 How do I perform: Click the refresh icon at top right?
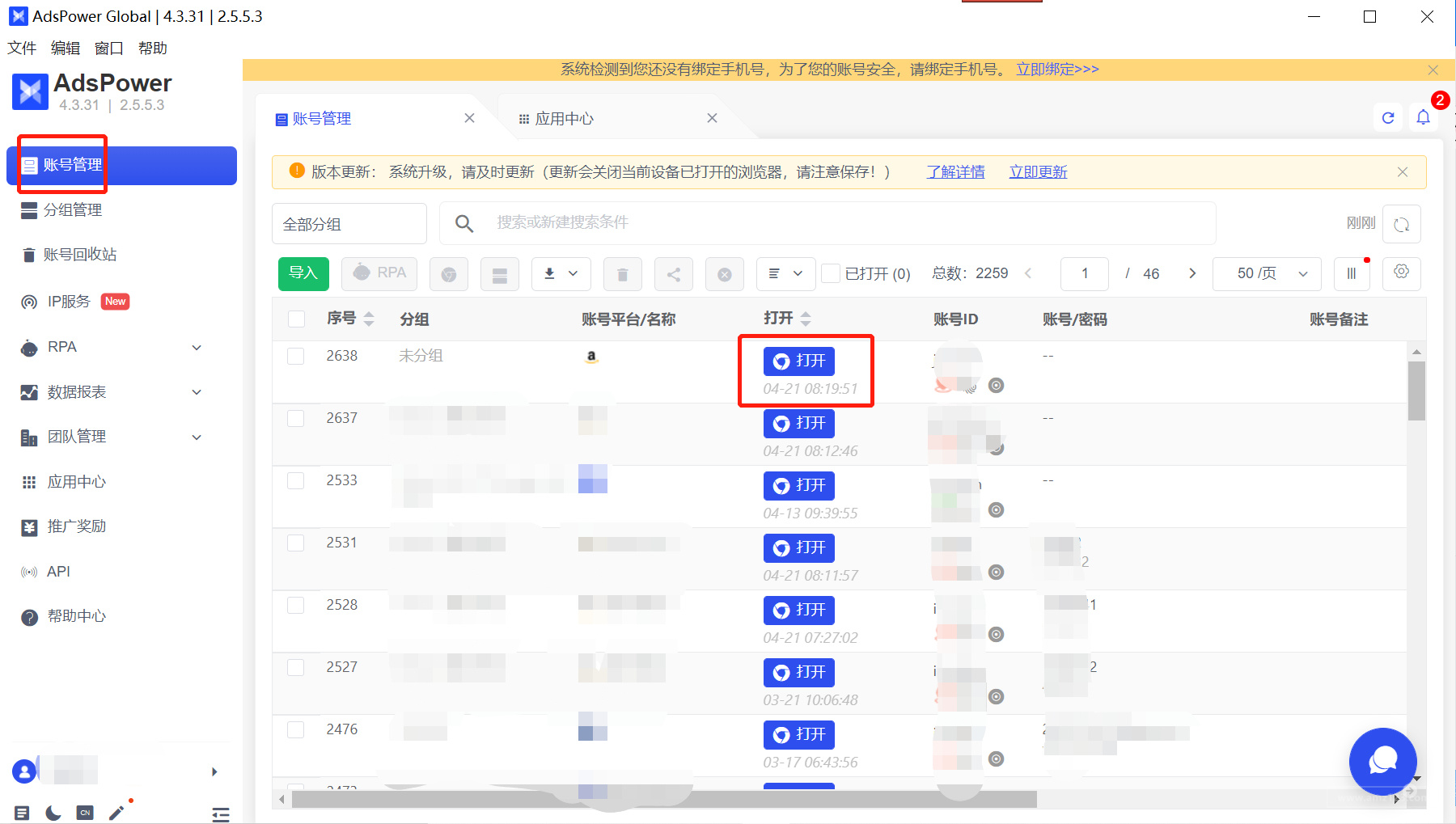1388,118
